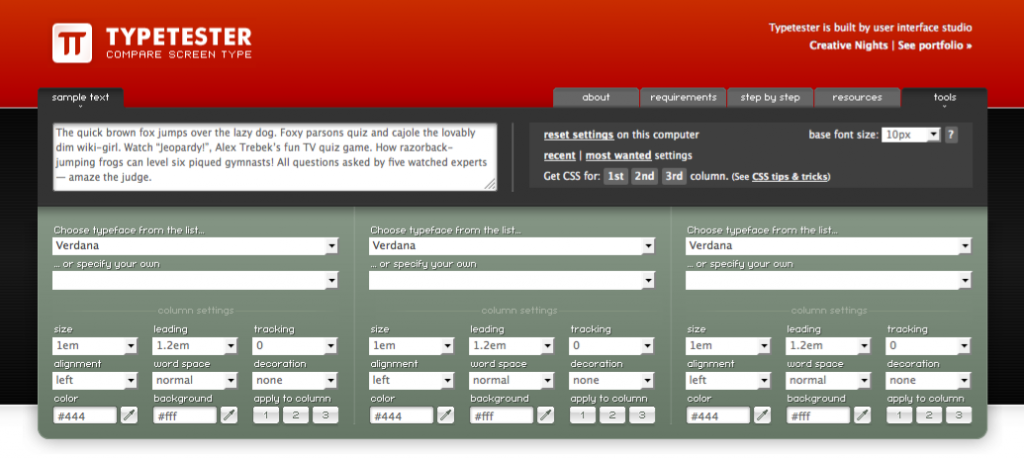Click inside the sample text box

pos(275,157)
